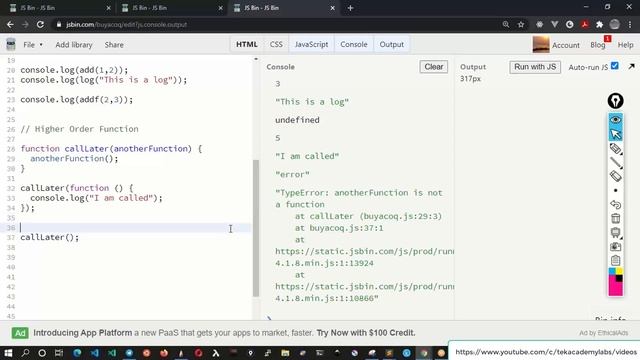Screen dimensions: 640x360
Task: Open Excel from the taskbar
Action: pos(111,353)
